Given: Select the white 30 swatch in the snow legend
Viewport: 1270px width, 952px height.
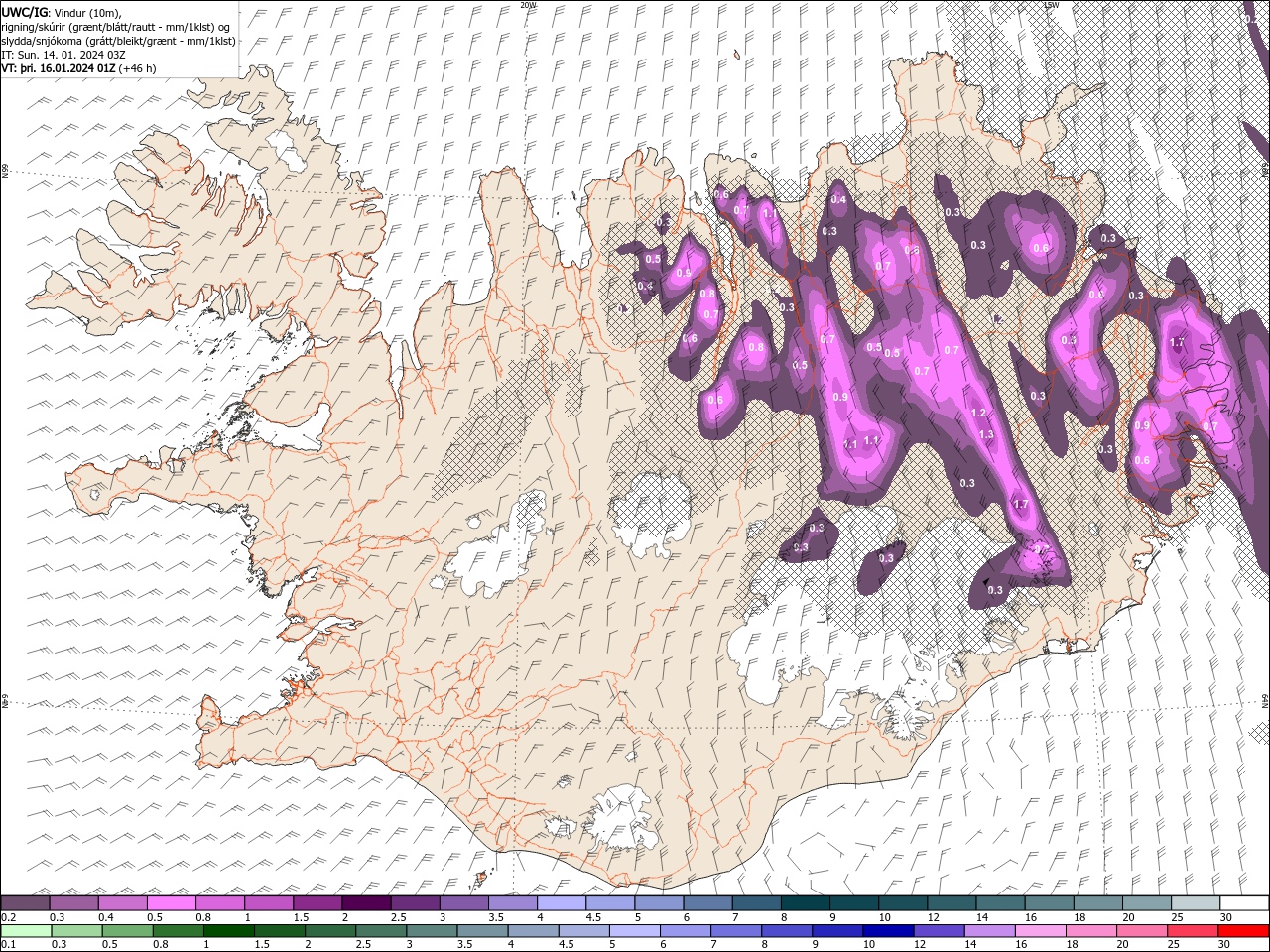Looking at the screenshot, I should (x=1245, y=902).
